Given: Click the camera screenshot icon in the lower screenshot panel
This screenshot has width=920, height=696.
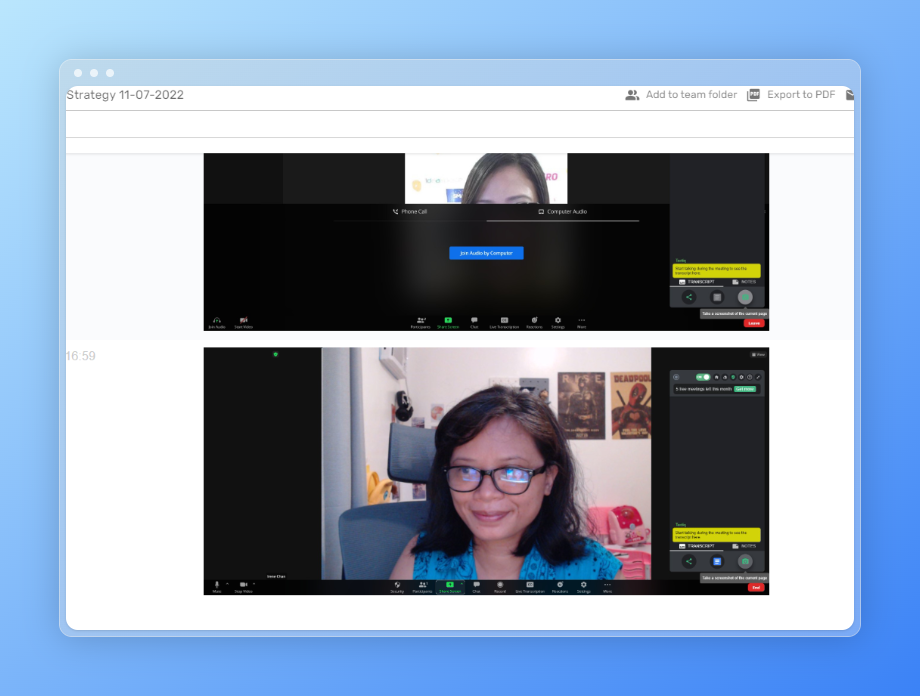Looking at the screenshot, I should (745, 561).
